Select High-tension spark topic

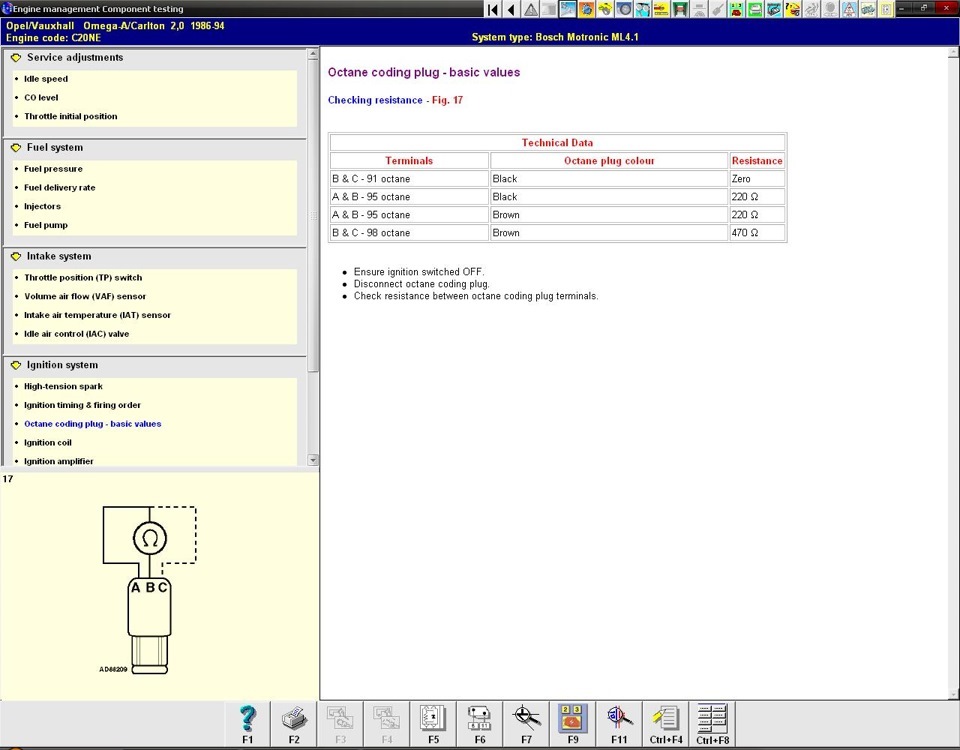[x=63, y=386]
